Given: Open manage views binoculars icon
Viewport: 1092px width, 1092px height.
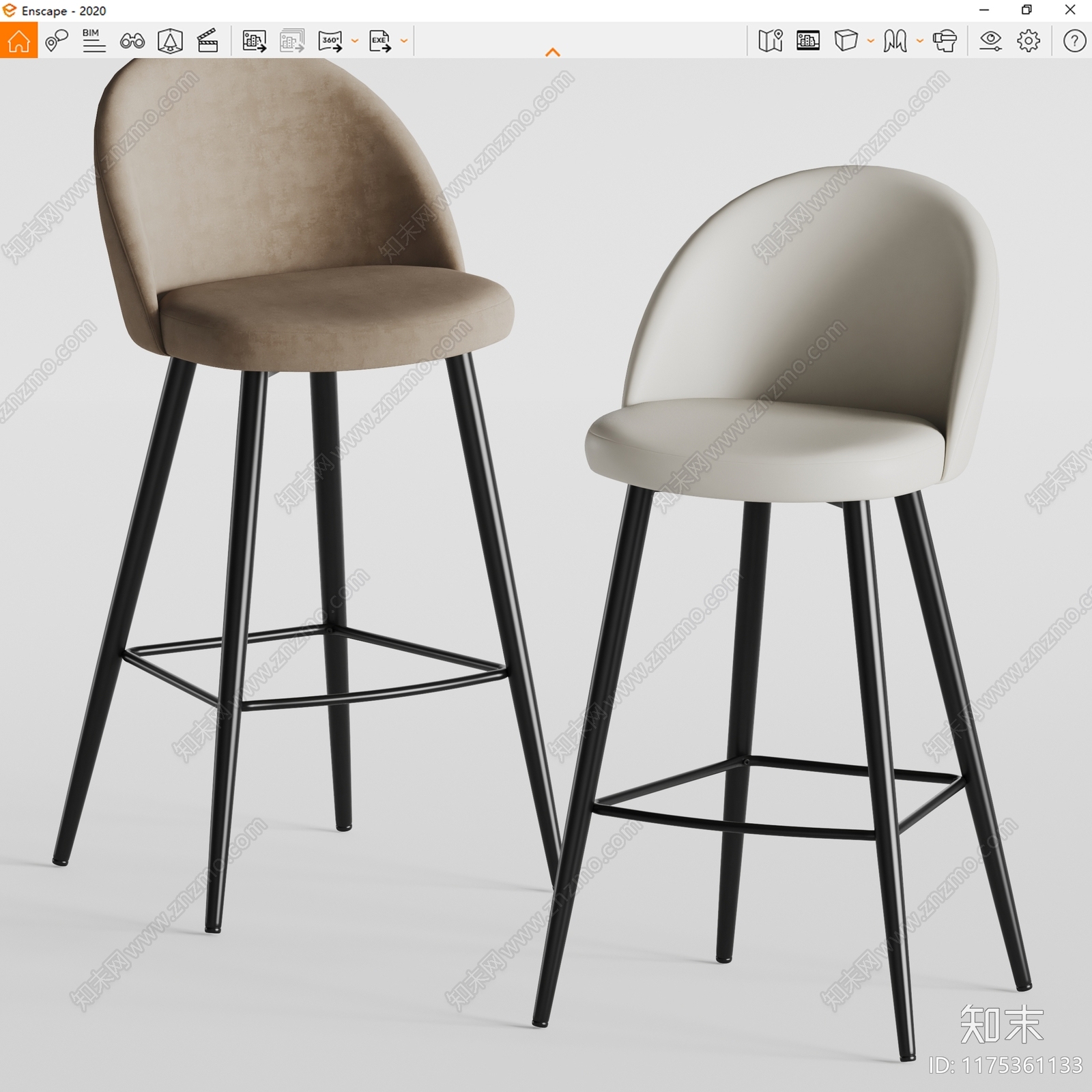Looking at the screenshot, I should (132, 41).
